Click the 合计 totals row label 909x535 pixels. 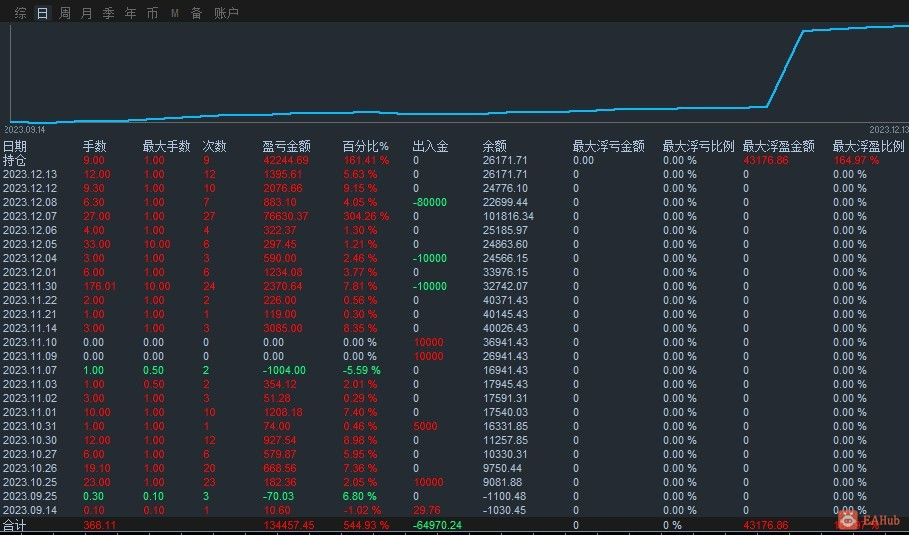point(14,525)
